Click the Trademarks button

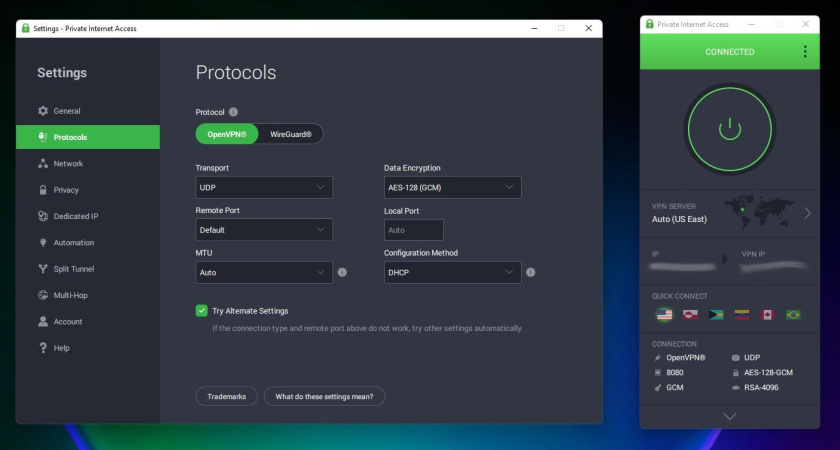click(226, 397)
